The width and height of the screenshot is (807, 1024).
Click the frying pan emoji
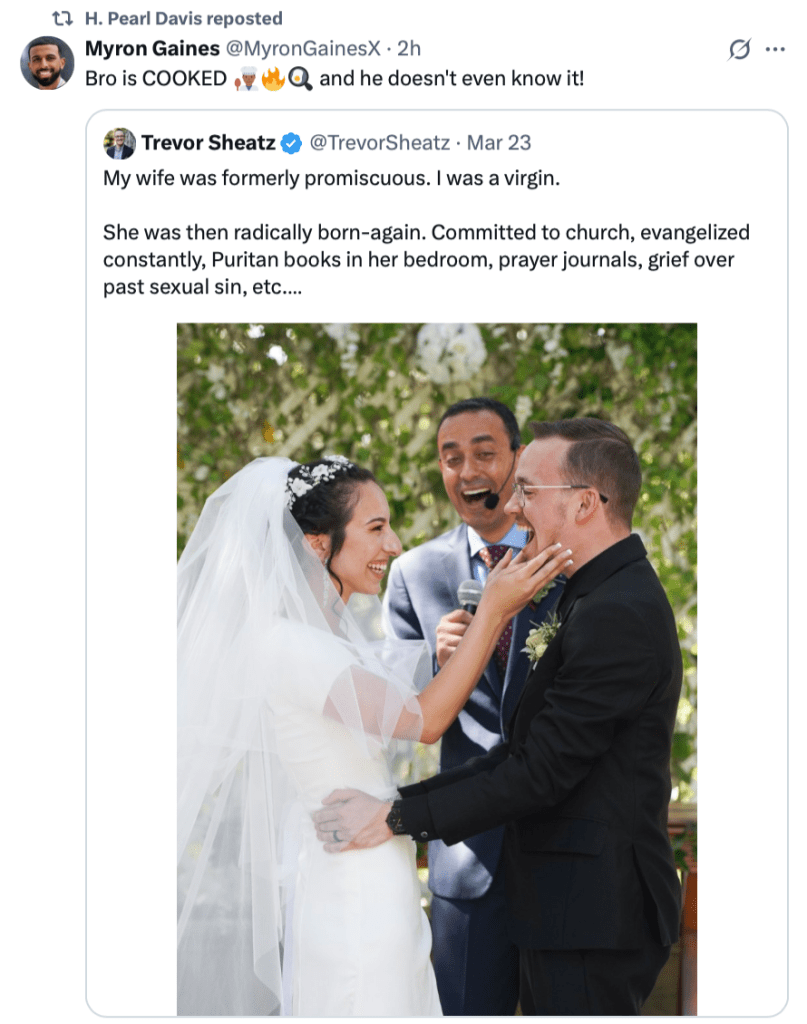click(x=299, y=79)
